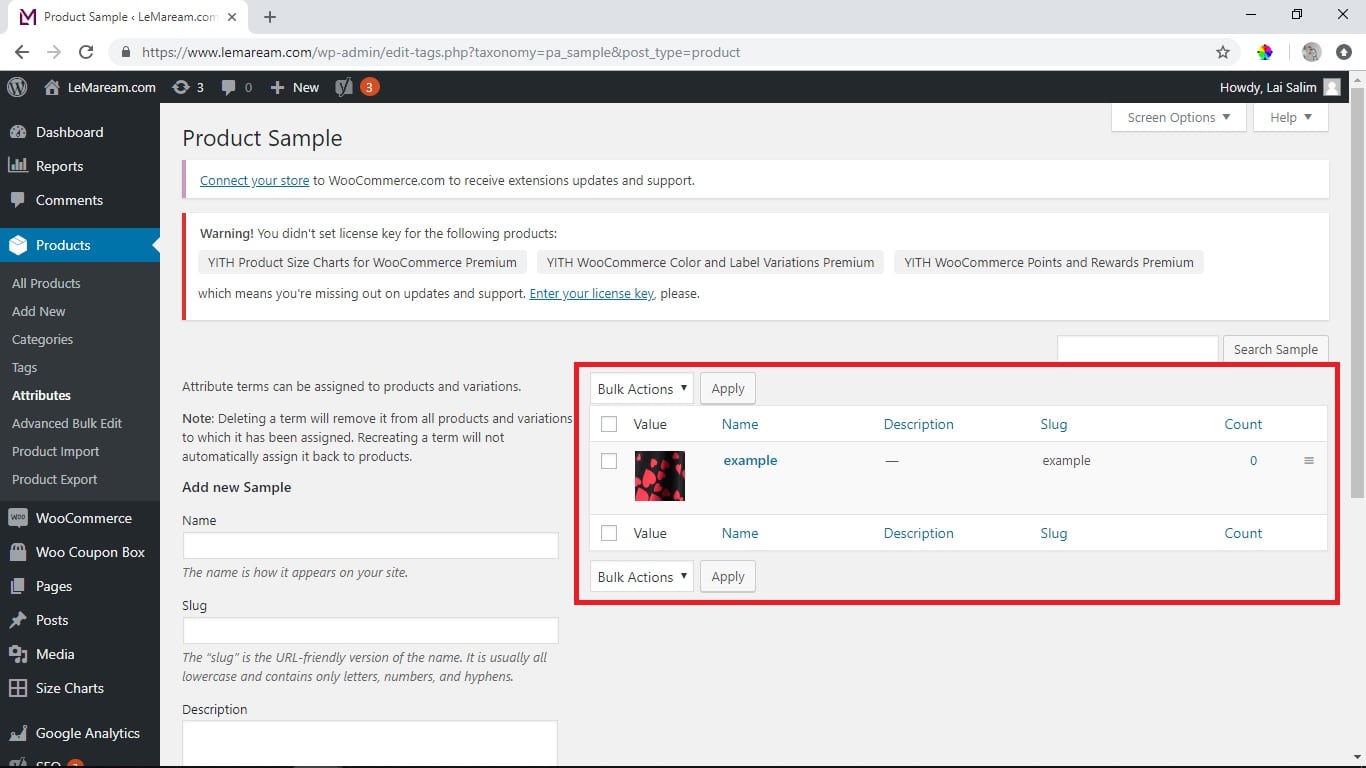1366x768 pixels.
Task: Expand the Help panel
Action: (1291, 117)
